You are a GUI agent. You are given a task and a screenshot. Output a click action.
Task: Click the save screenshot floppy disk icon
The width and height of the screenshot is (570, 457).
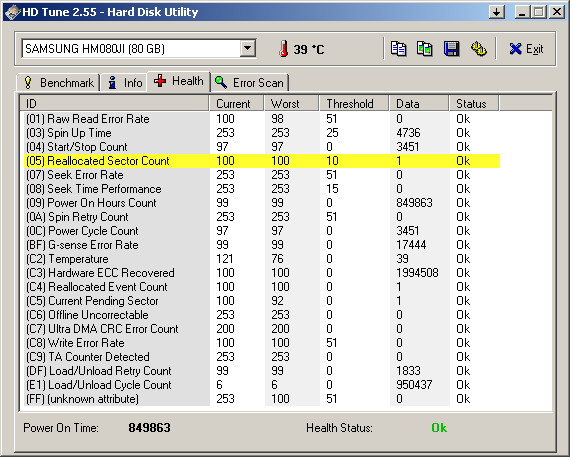(451, 49)
